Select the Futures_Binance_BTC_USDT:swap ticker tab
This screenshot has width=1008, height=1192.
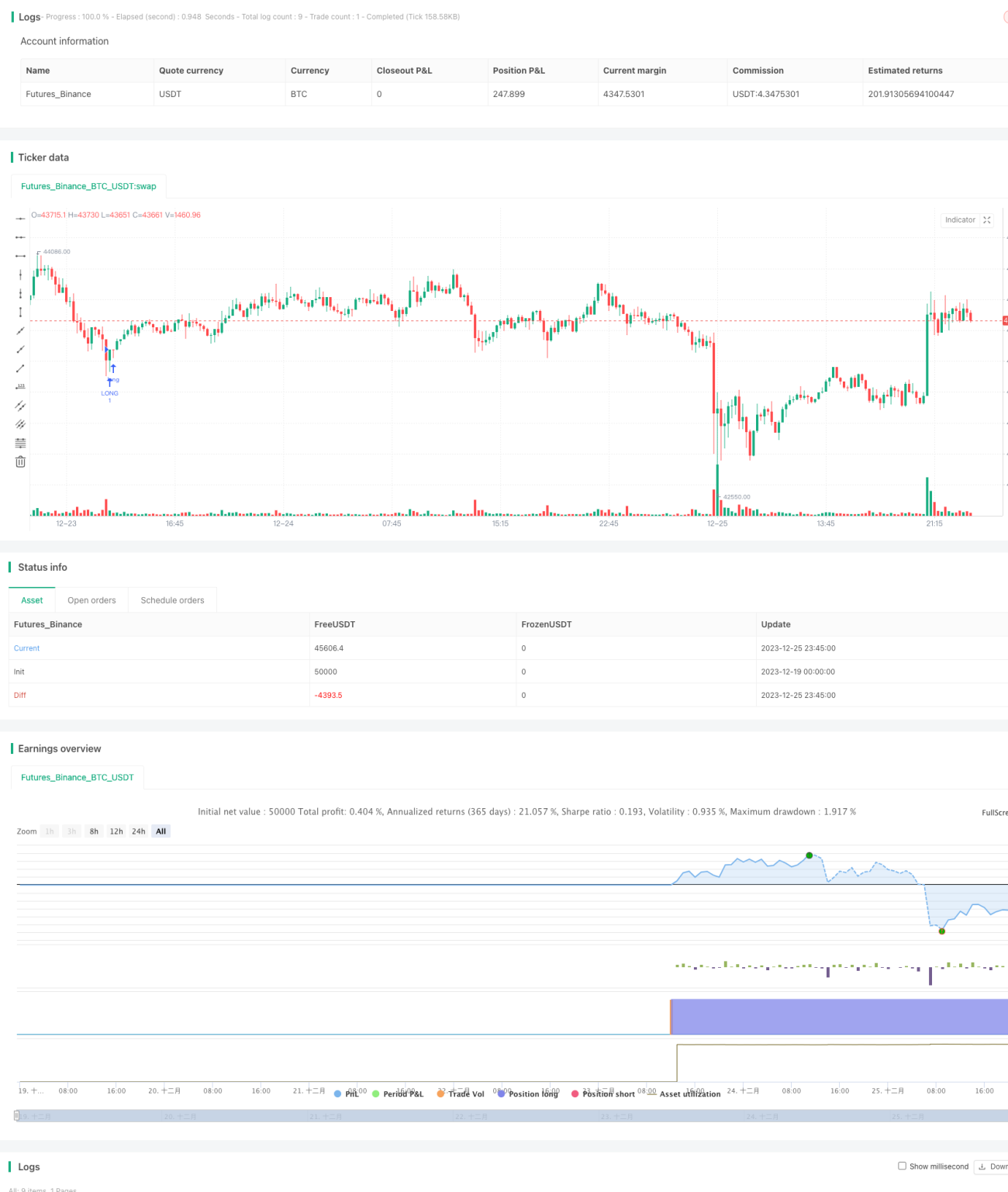tap(88, 186)
